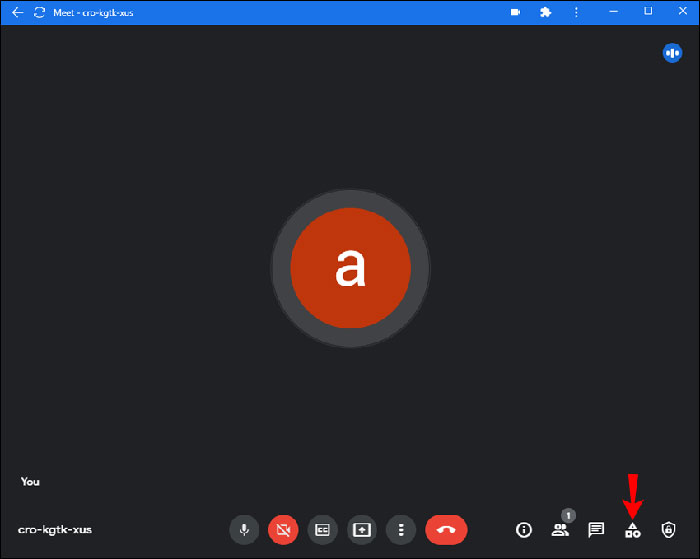Toggle closed captions
Screen dimensions: 700x559
(322, 529)
